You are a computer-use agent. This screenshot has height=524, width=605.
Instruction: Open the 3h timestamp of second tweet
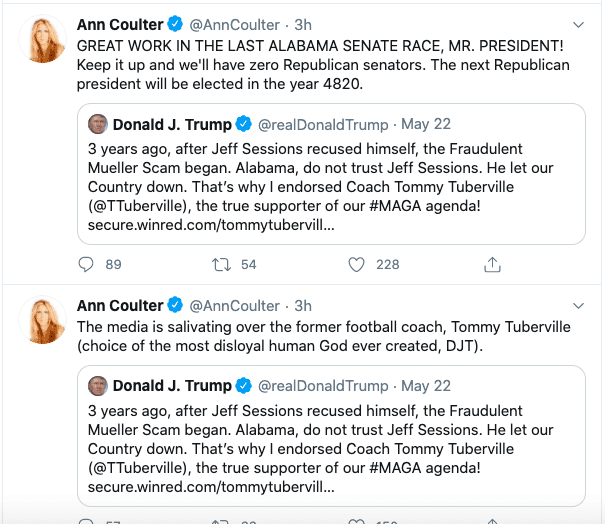pos(303,306)
